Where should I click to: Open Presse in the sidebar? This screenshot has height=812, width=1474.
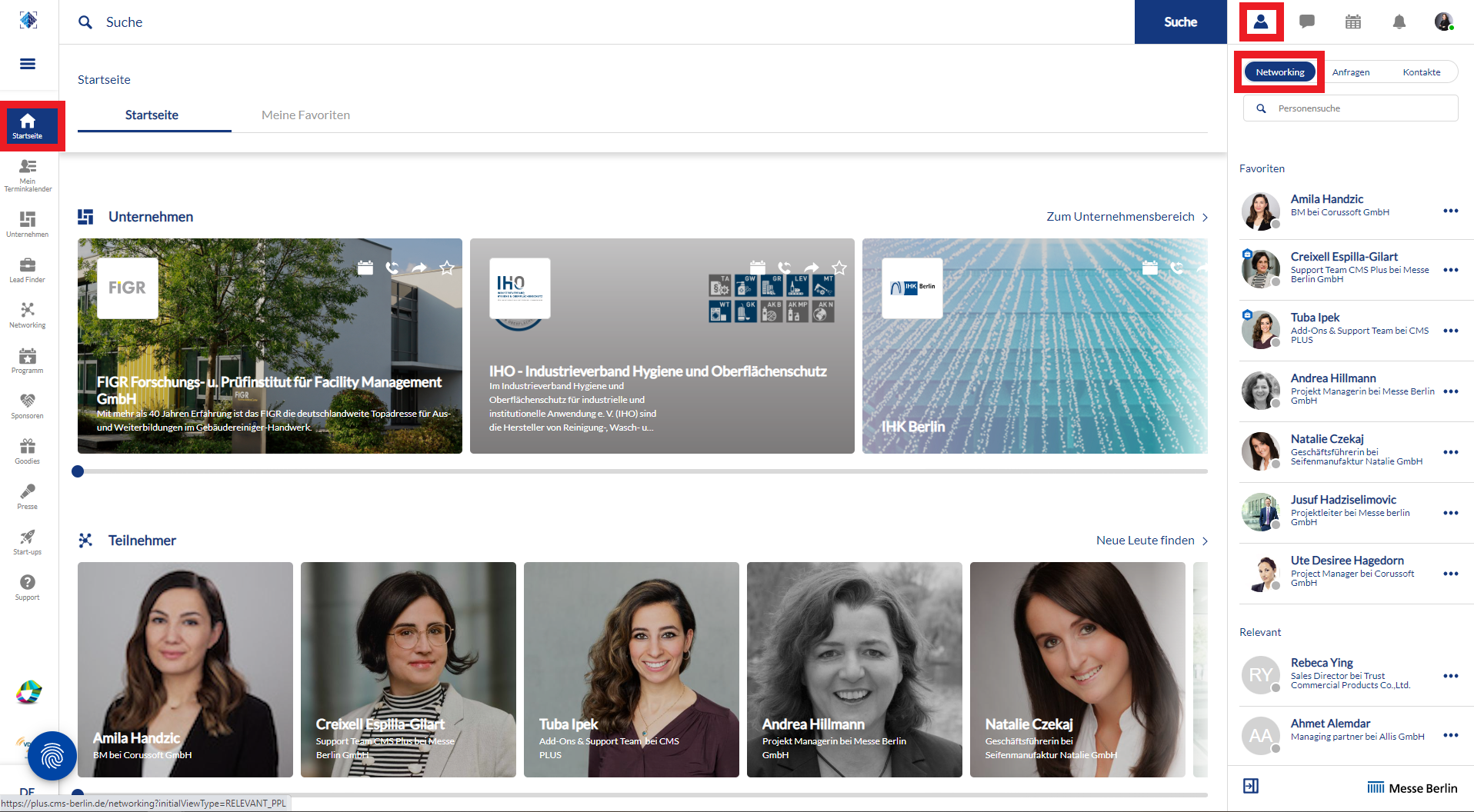(x=28, y=497)
